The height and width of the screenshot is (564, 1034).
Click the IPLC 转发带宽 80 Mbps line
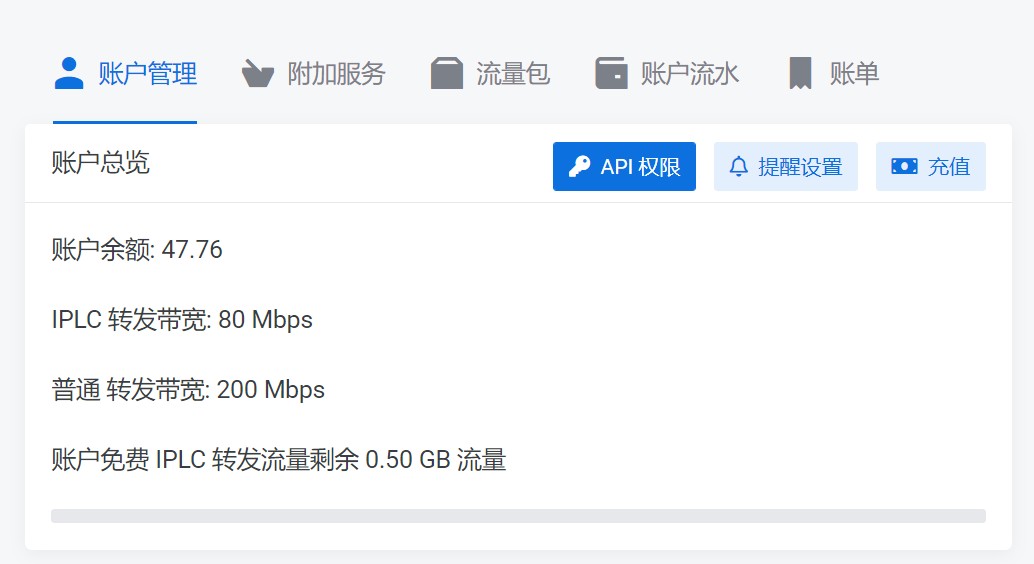[182, 320]
